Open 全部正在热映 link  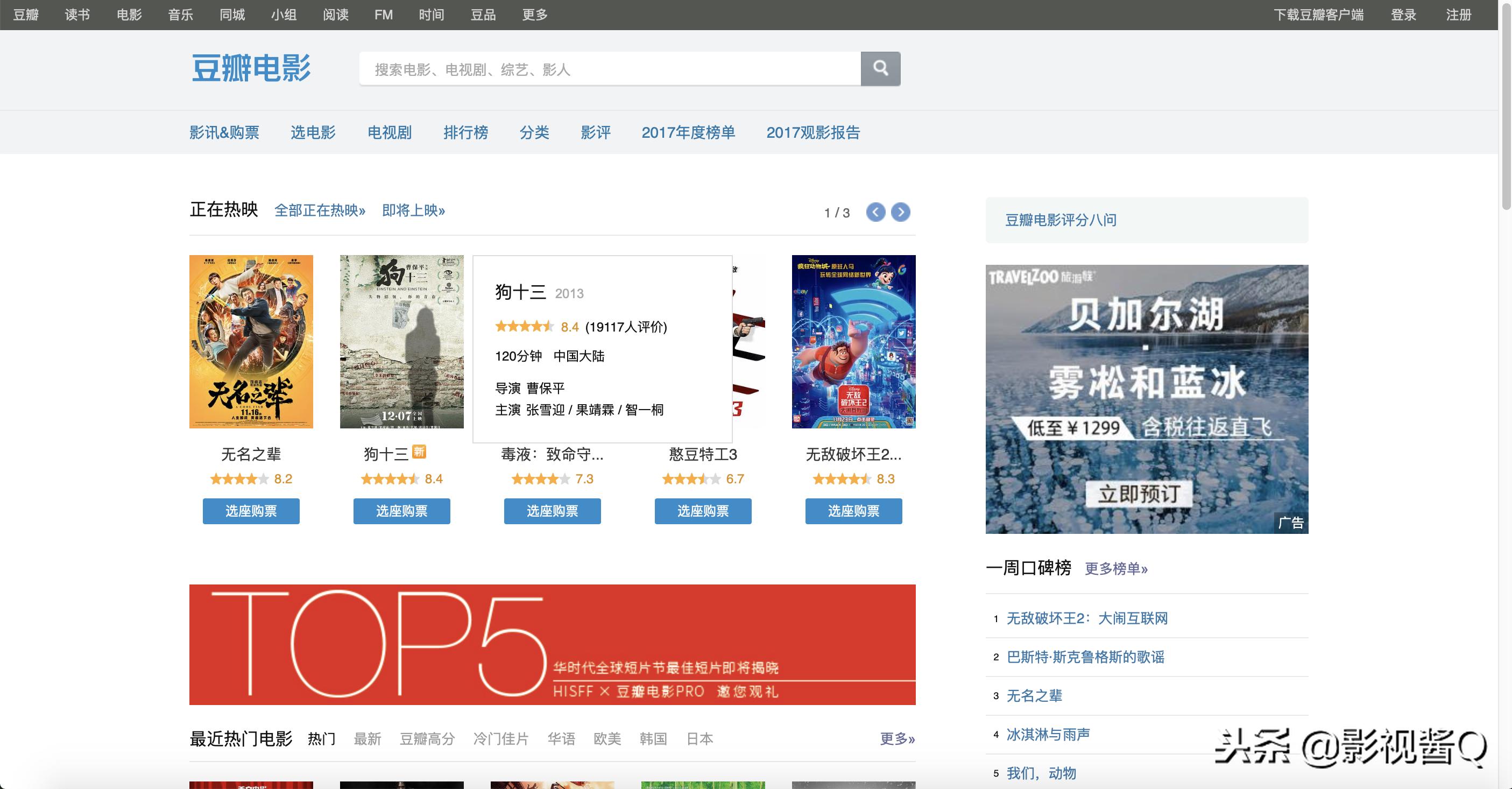pos(320,210)
